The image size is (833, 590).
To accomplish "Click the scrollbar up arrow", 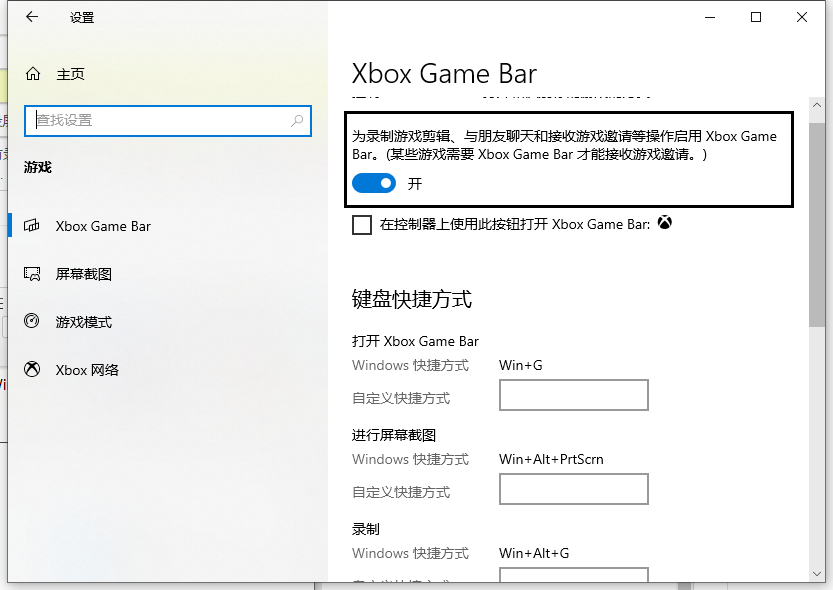I will pyautogui.click(x=817, y=105).
